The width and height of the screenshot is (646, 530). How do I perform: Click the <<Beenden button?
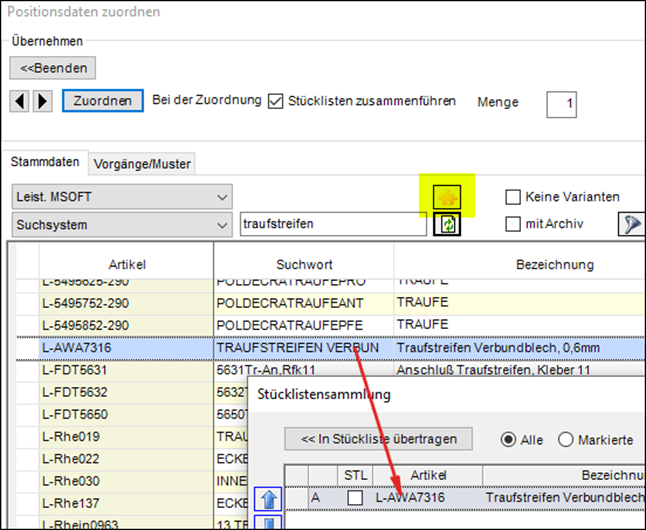pyautogui.click(x=54, y=68)
